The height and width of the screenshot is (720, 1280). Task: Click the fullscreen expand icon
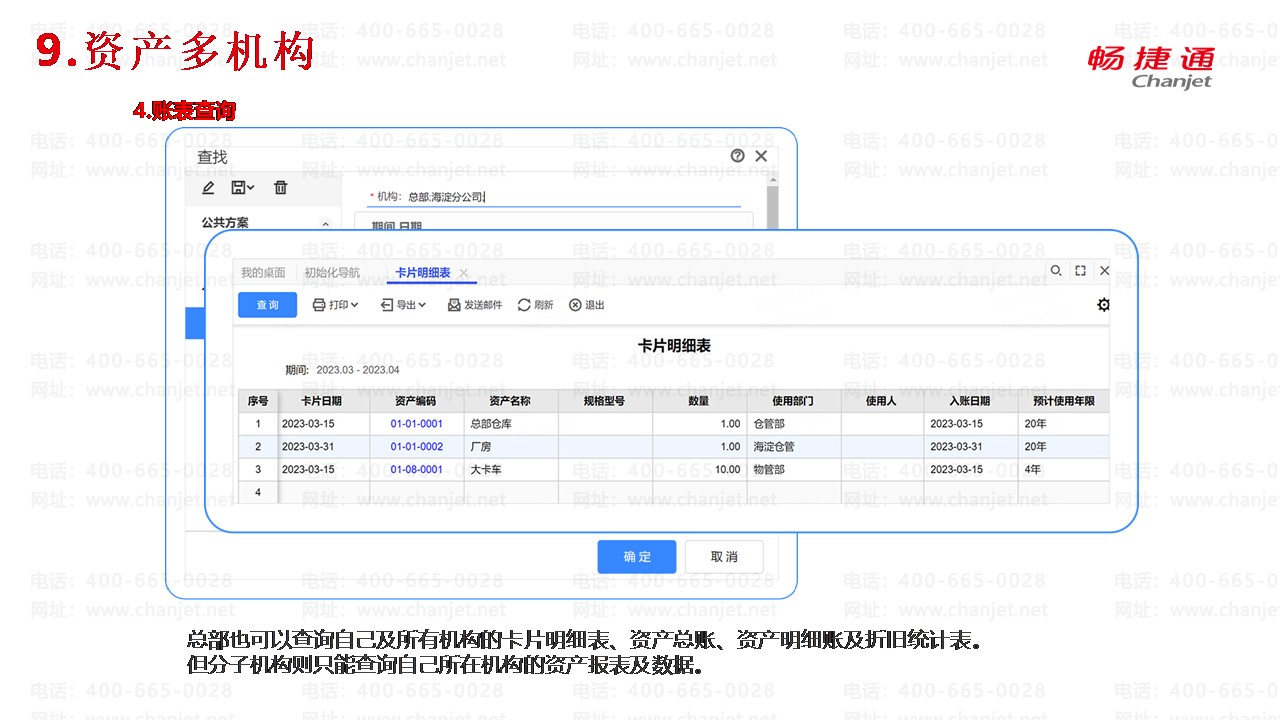coord(1080,270)
